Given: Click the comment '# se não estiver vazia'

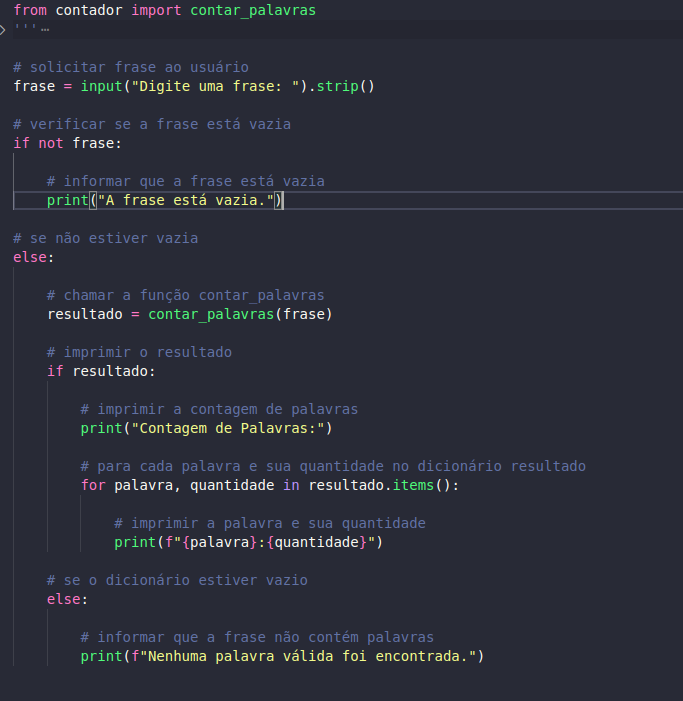Looking at the screenshot, I should 105,238.
